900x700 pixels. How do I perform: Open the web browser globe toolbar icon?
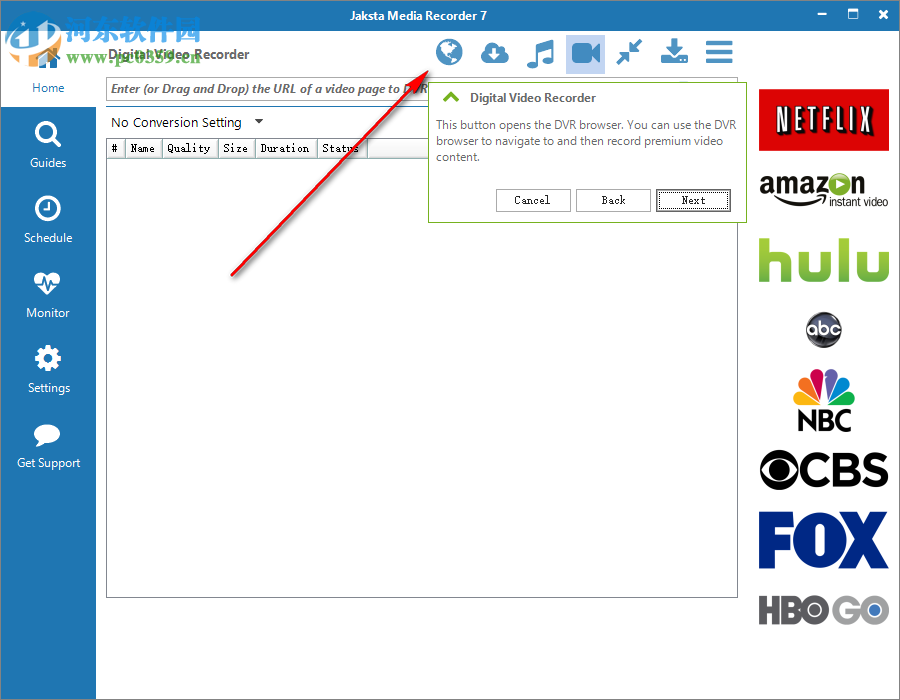(449, 53)
